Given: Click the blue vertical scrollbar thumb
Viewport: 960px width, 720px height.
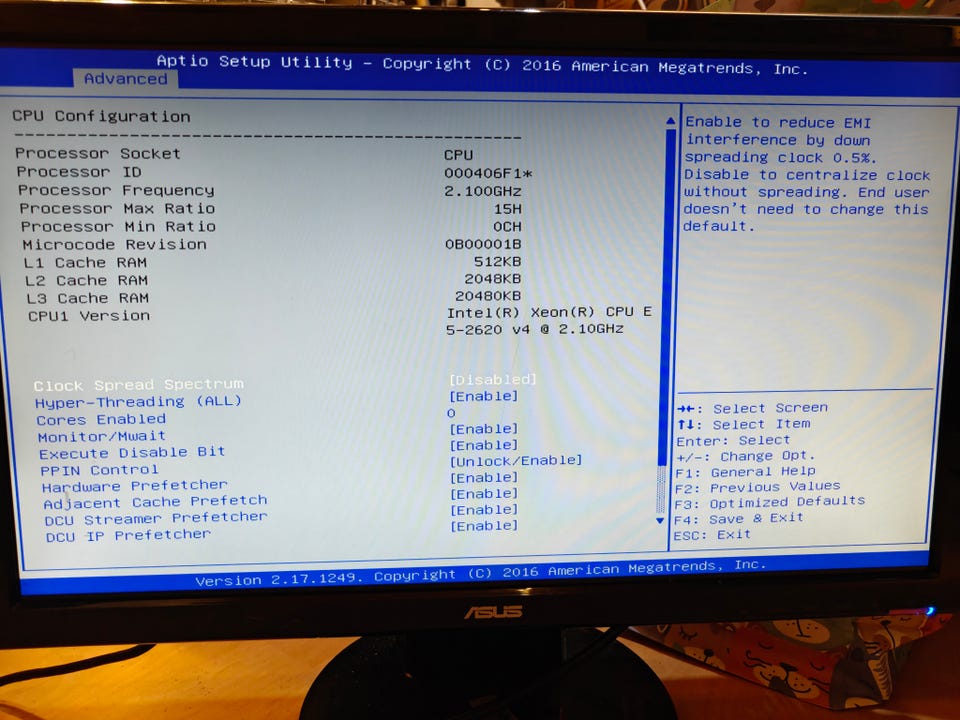Looking at the screenshot, I should (x=666, y=297).
